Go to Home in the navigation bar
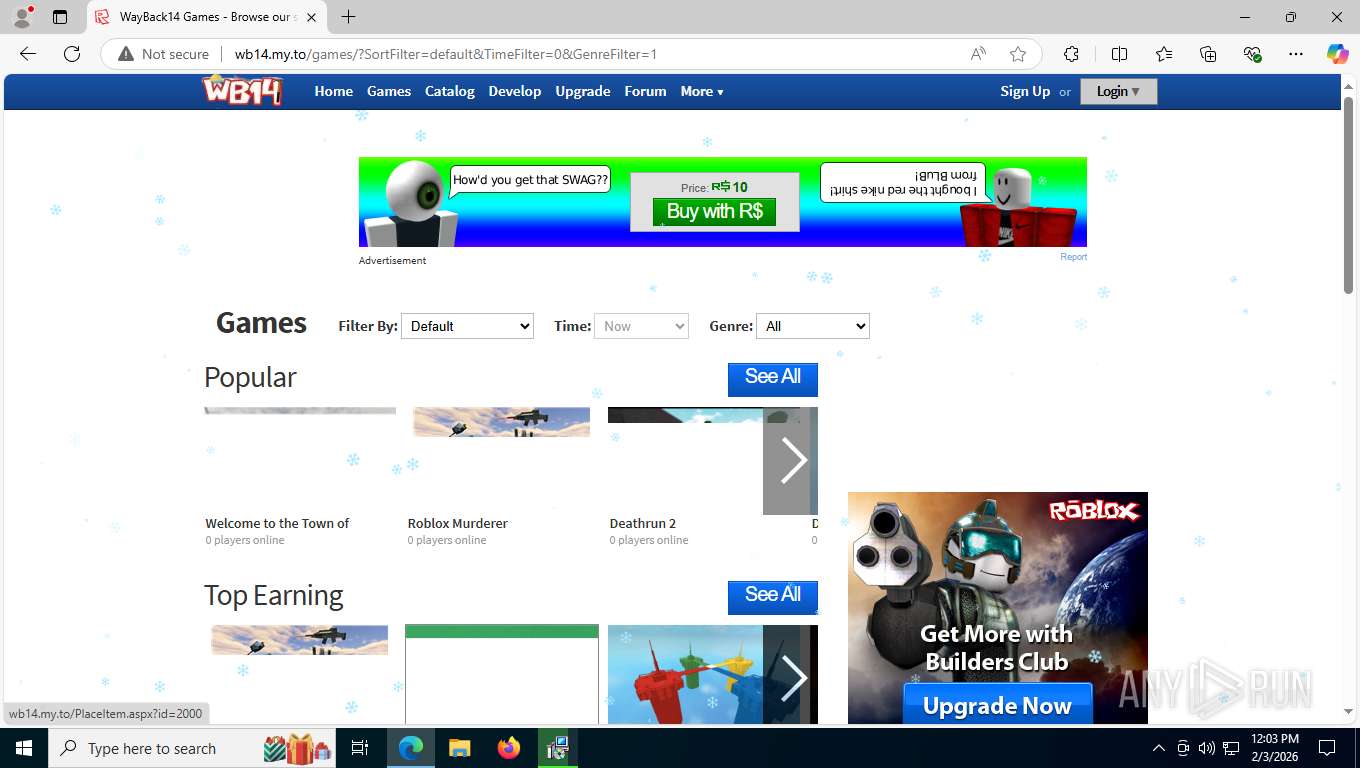This screenshot has height=768, width=1360. [x=333, y=91]
